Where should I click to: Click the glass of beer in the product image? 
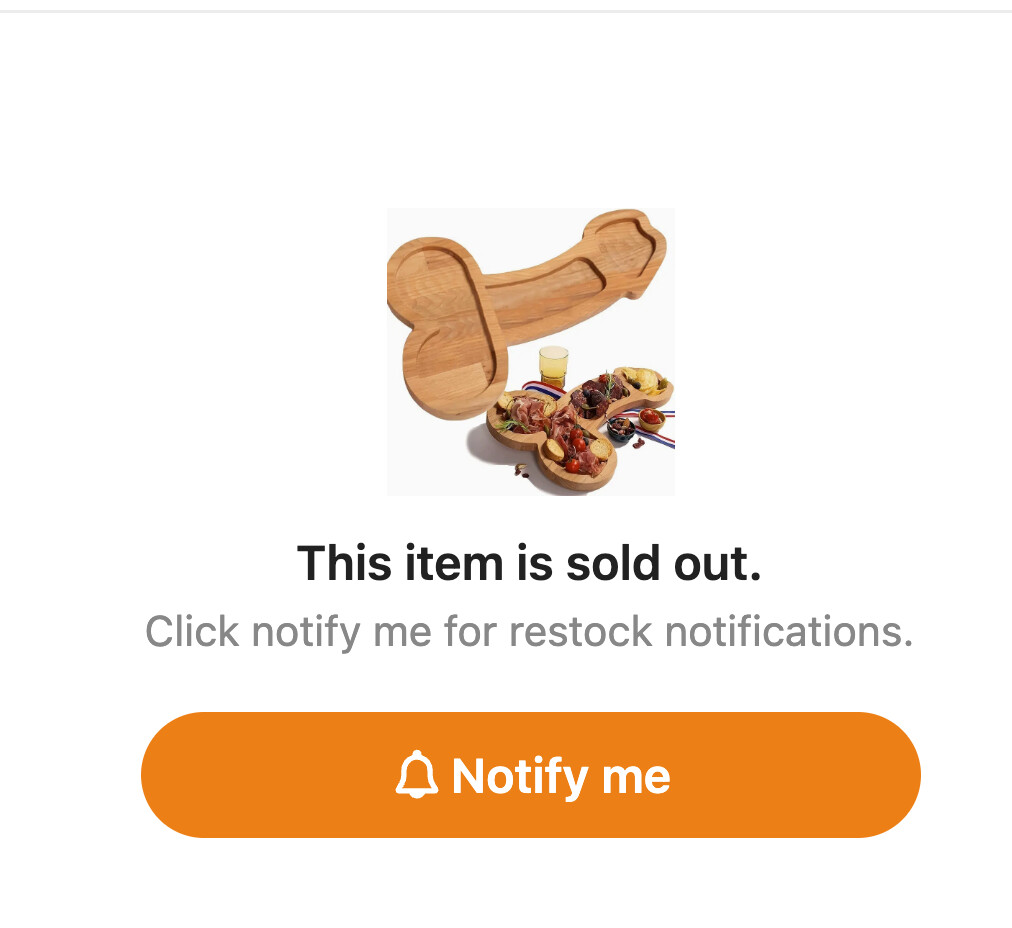coord(553,365)
